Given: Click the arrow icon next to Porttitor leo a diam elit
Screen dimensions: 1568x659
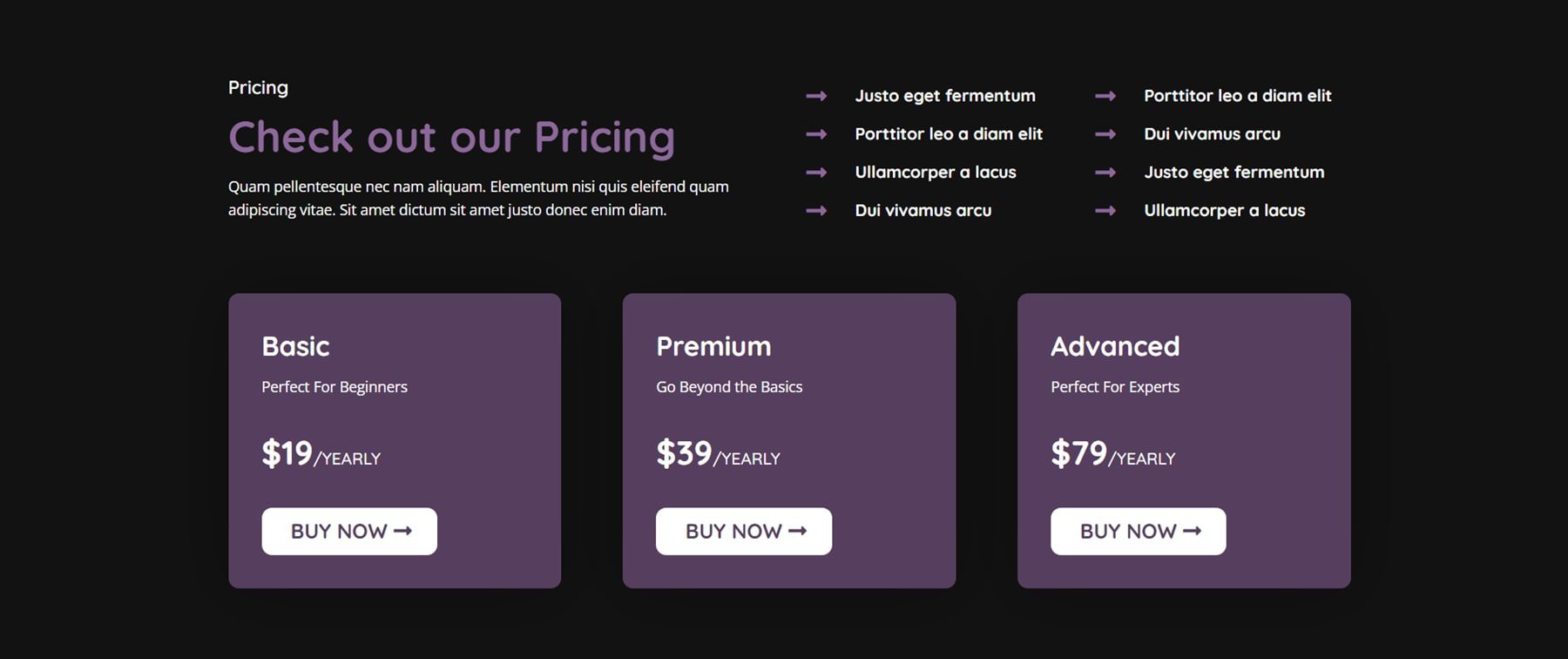Looking at the screenshot, I should tap(816, 134).
